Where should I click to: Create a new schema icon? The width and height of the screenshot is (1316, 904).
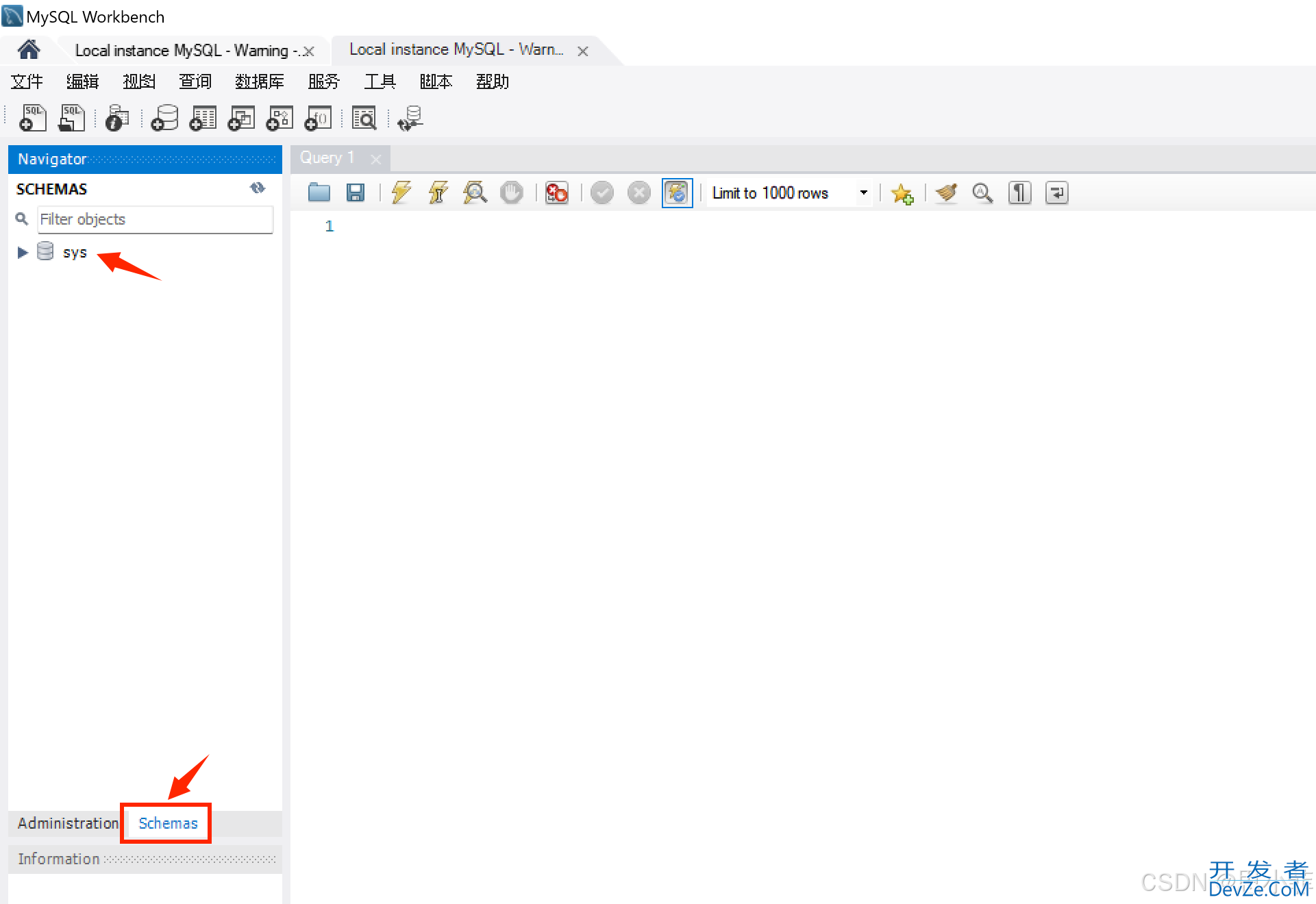pos(164,118)
